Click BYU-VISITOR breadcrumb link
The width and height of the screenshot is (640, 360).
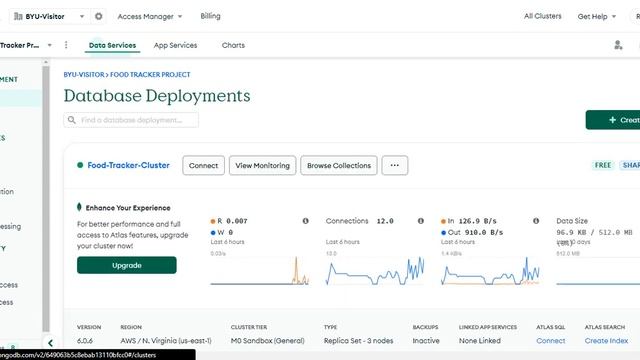(x=84, y=75)
